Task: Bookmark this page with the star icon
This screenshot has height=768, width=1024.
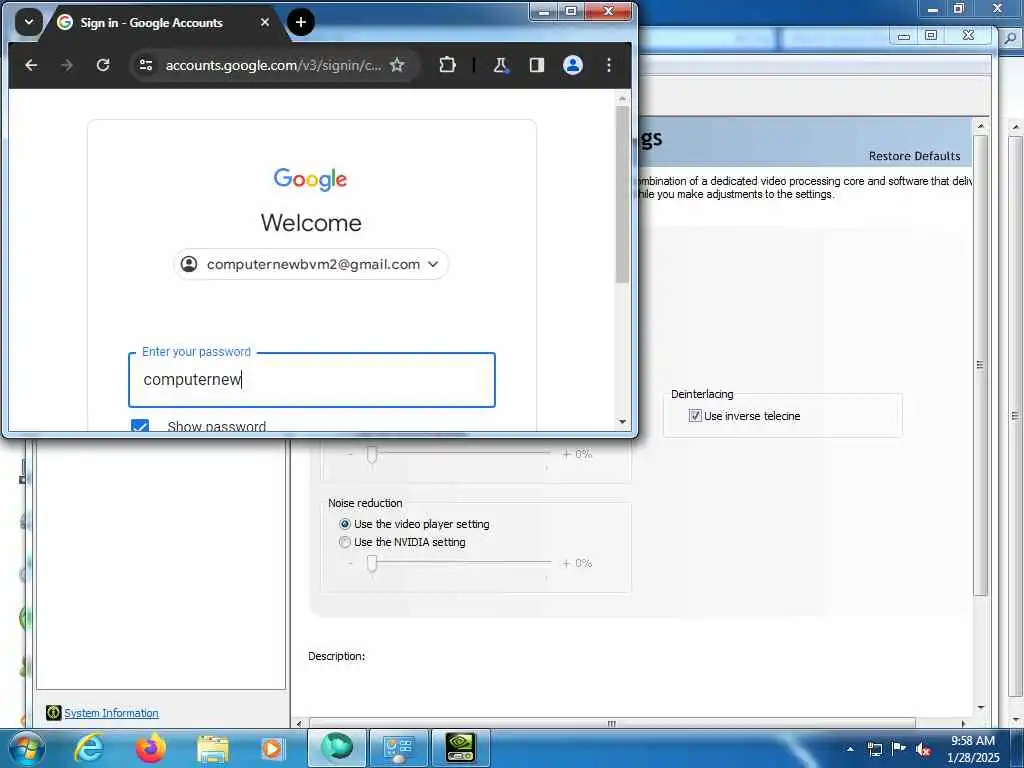Action: (x=397, y=65)
